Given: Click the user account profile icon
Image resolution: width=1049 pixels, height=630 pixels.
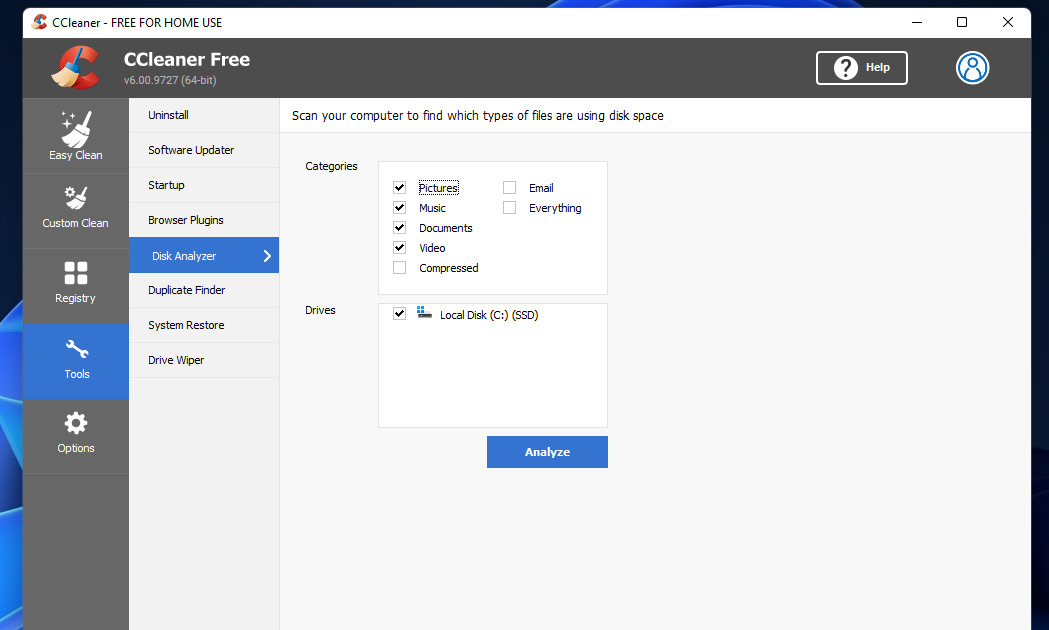Looking at the screenshot, I should [x=972, y=68].
